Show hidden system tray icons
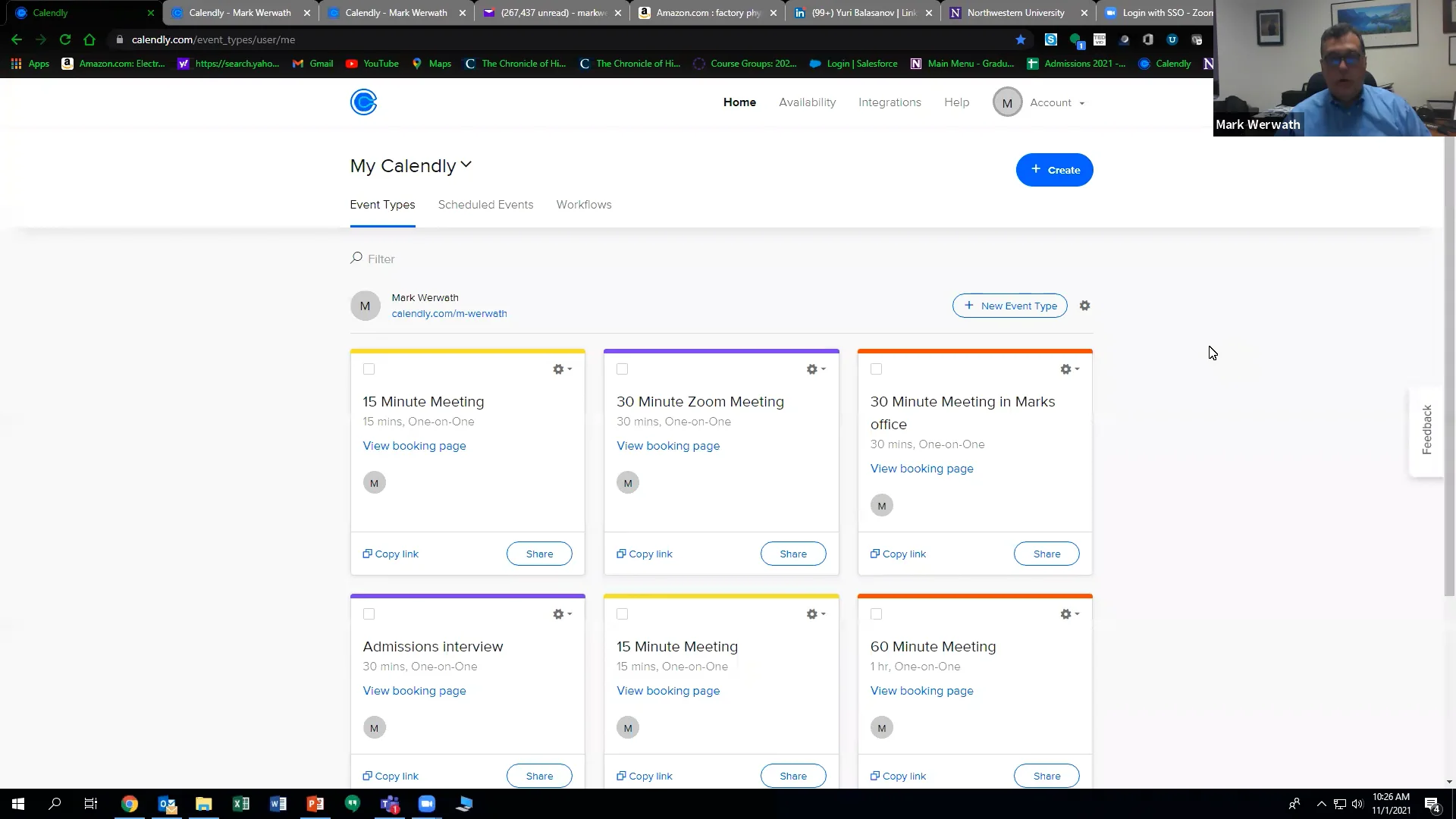Viewport: 1456px width, 819px height. pyautogui.click(x=1321, y=804)
